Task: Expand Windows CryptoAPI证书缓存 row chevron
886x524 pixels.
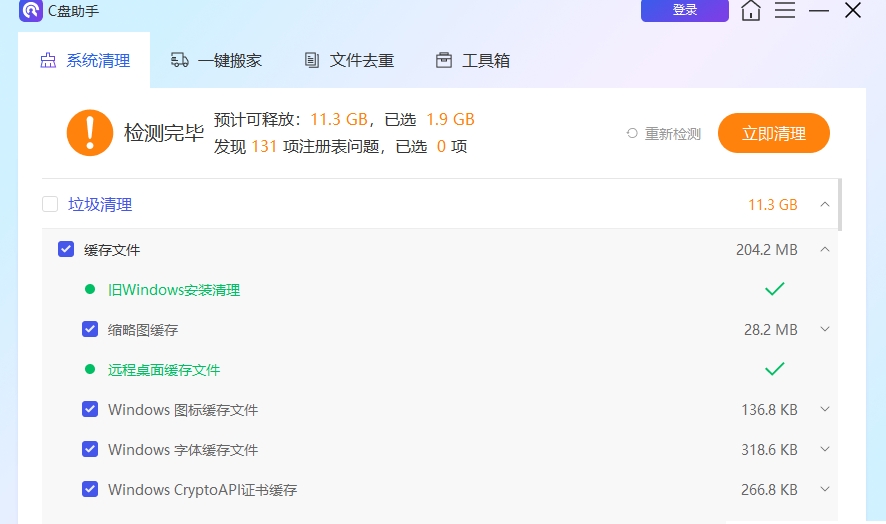Action: click(x=825, y=489)
